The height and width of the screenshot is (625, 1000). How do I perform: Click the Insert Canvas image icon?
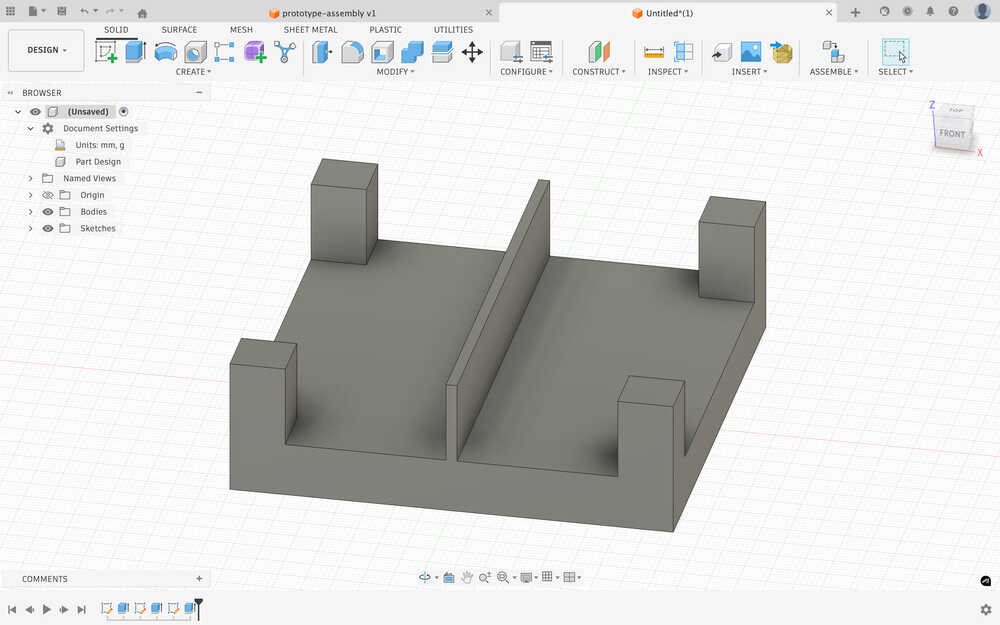[x=750, y=52]
